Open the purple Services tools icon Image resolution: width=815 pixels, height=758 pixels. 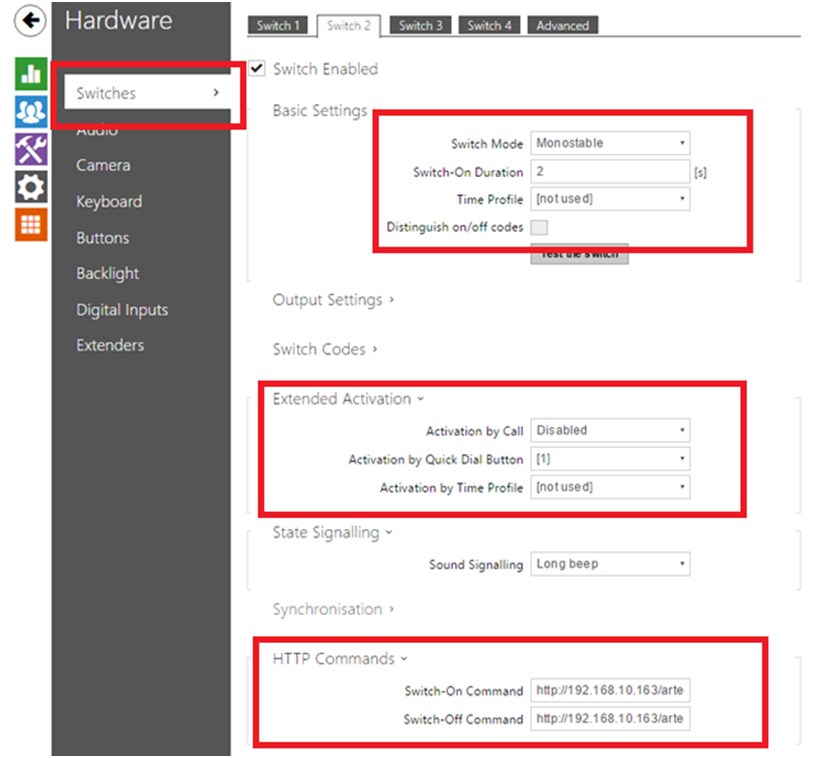coord(31,149)
